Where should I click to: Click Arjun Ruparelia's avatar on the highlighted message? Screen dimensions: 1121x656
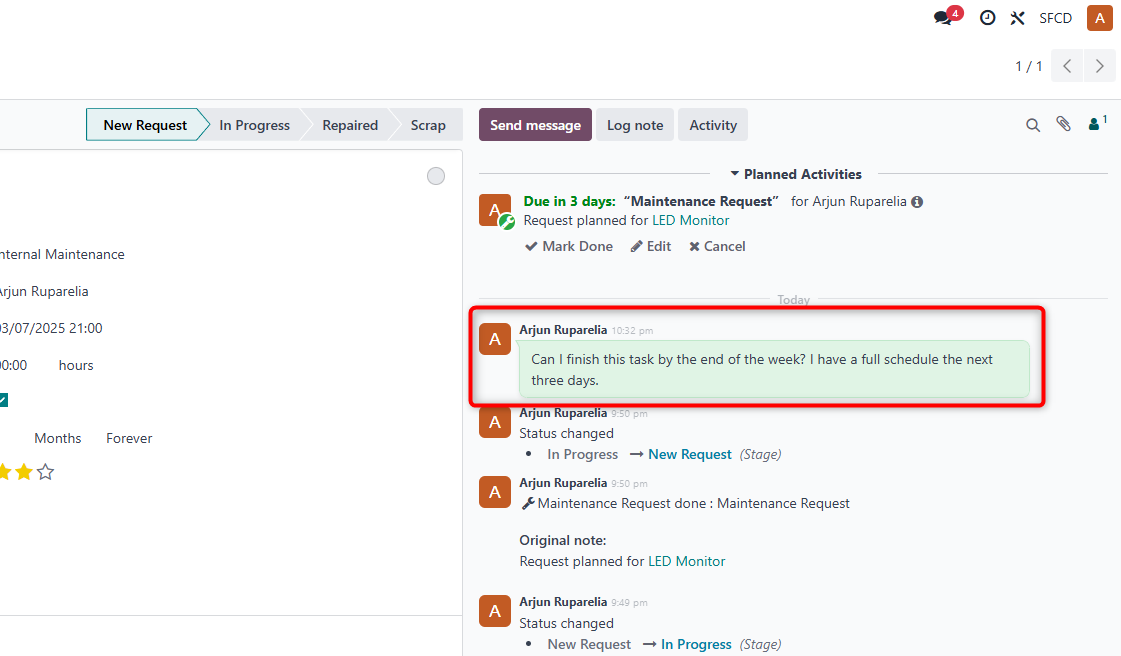tap(495, 339)
